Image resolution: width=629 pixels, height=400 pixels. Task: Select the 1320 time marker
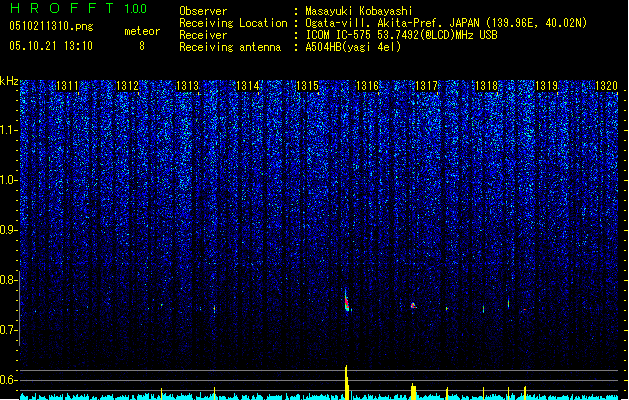pyautogui.click(x=606, y=86)
